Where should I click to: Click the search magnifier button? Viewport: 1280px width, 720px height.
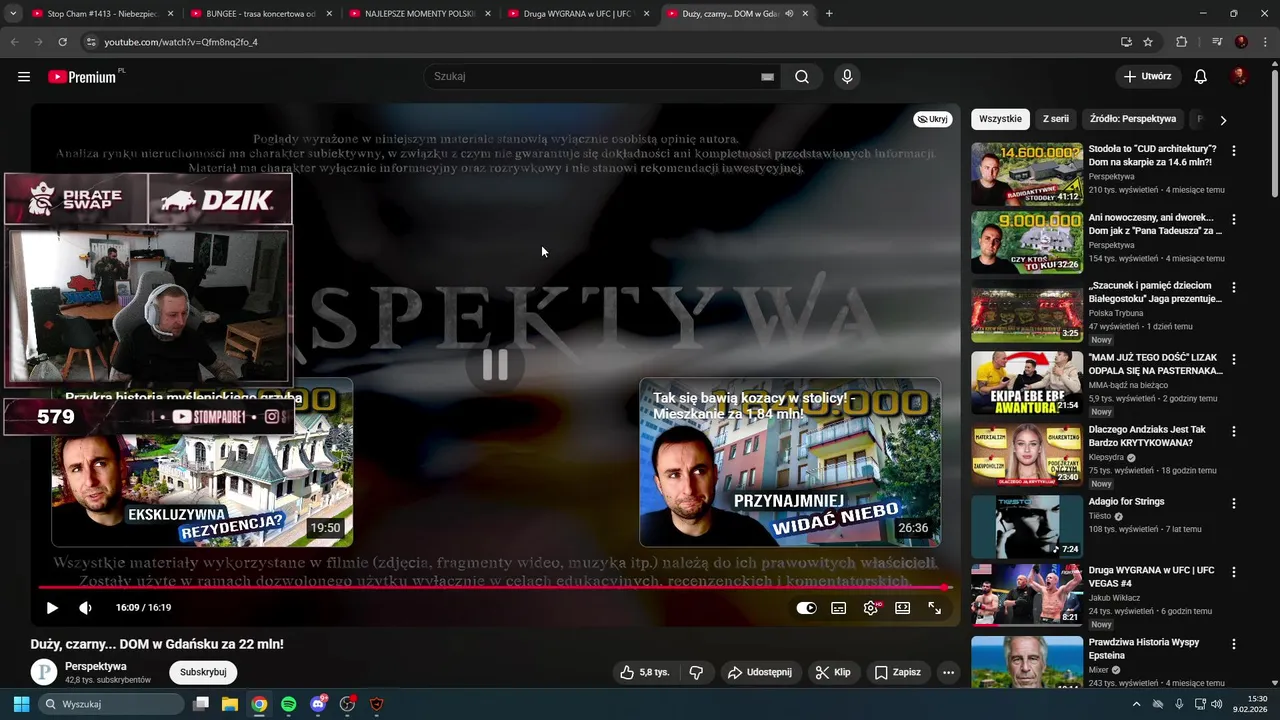pyautogui.click(x=802, y=77)
